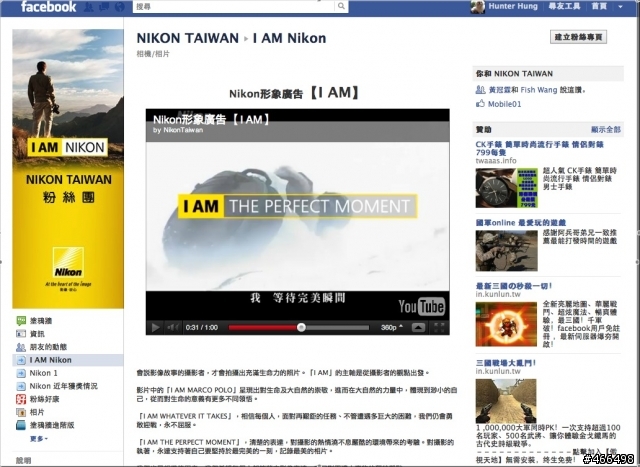Viewport: 640px width, 467px height.
Task: Go to 首頁 in the top bar
Action: 600,6
